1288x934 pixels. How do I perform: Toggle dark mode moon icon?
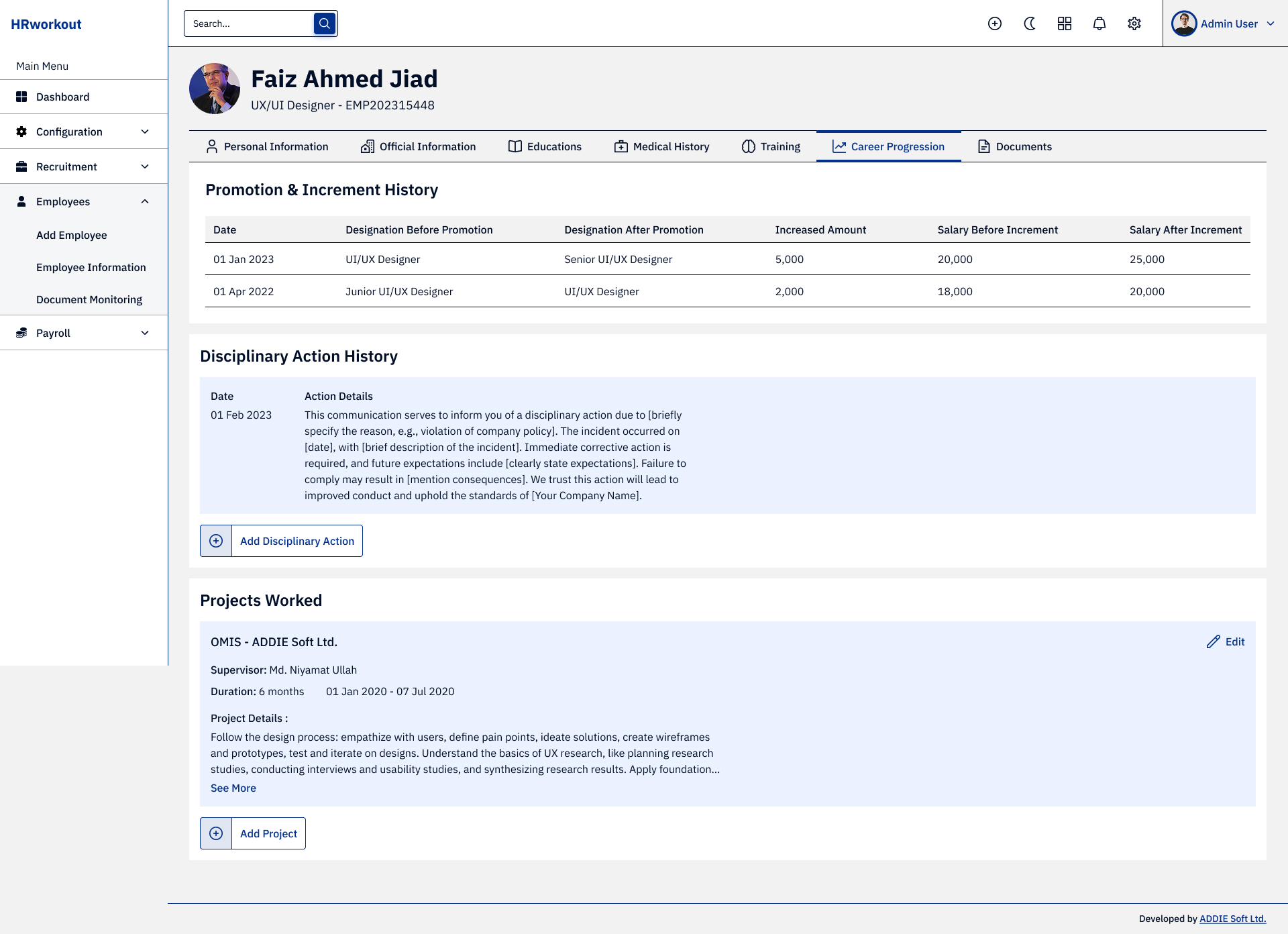[1030, 23]
